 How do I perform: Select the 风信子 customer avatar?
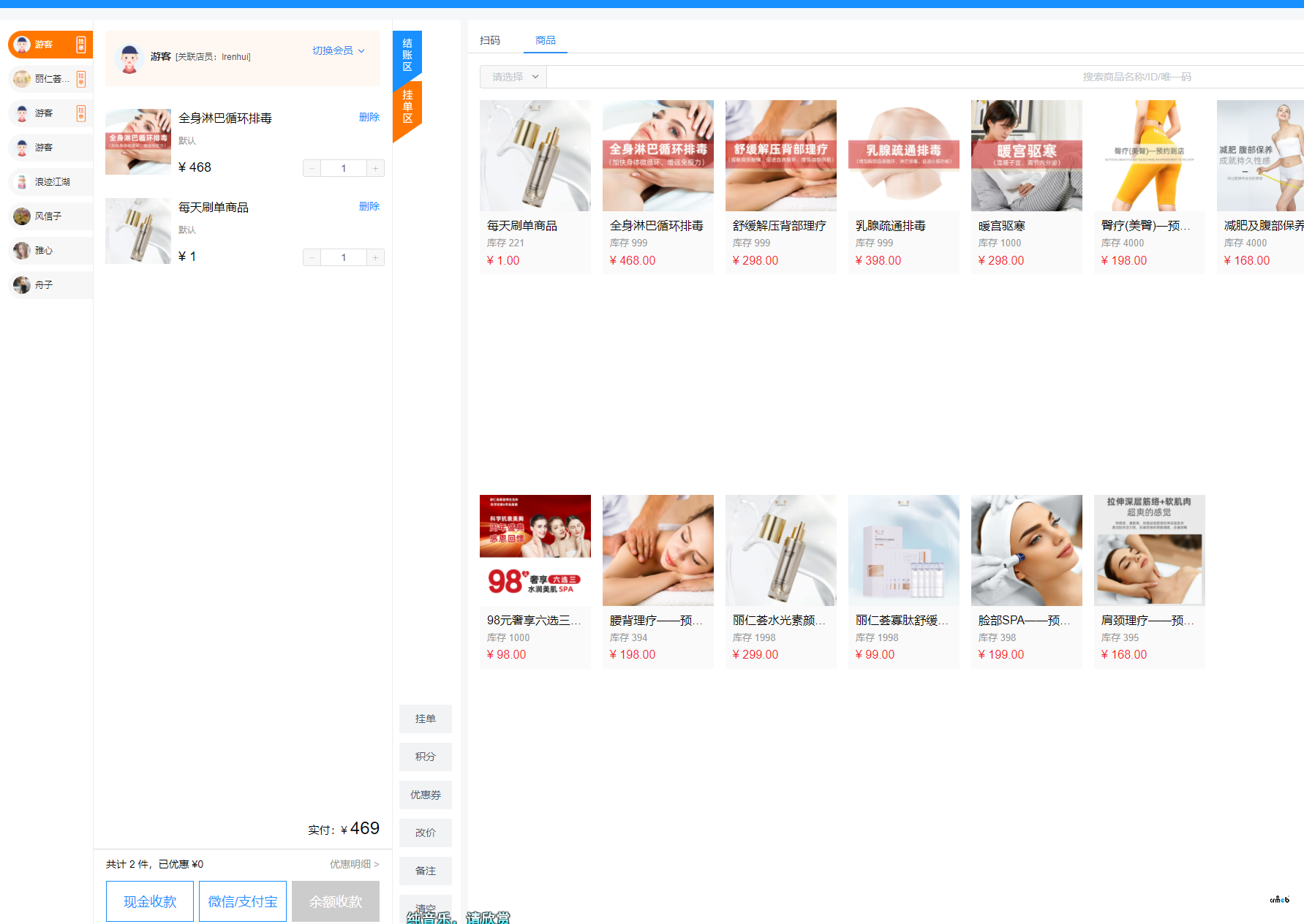pos(22,216)
